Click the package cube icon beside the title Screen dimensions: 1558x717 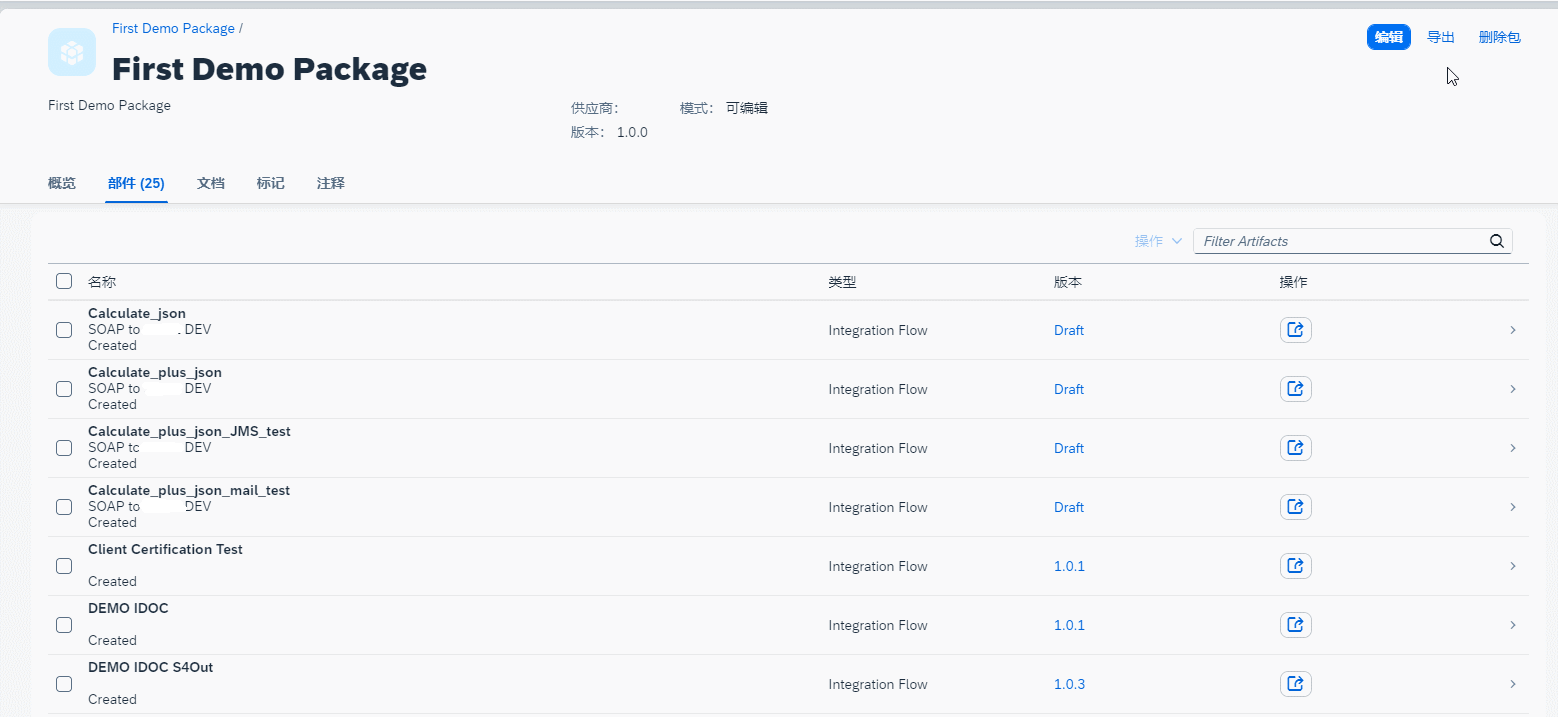71,51
